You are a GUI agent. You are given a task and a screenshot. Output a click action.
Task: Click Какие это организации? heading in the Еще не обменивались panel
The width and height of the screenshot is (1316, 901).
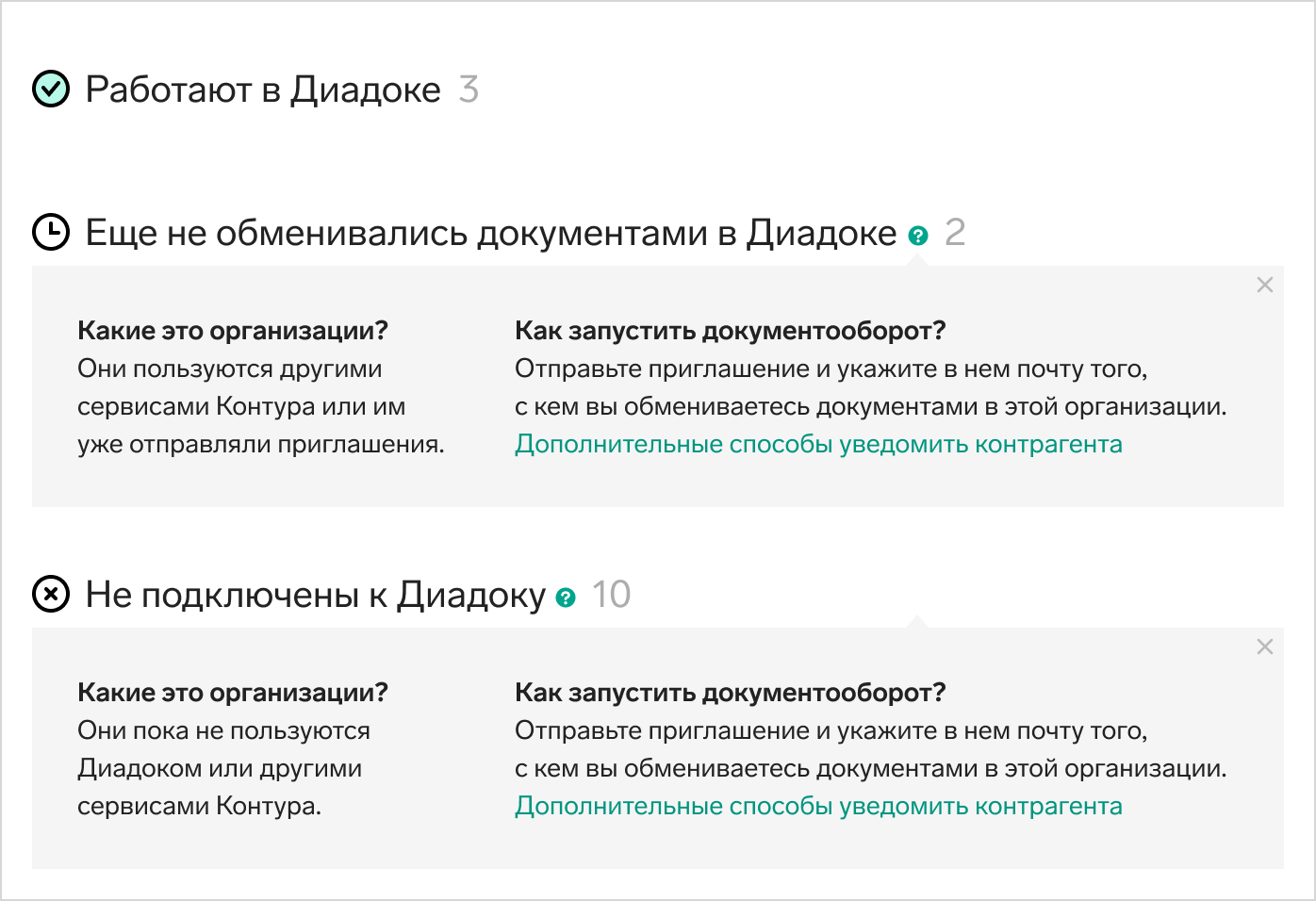coord(233,331)
